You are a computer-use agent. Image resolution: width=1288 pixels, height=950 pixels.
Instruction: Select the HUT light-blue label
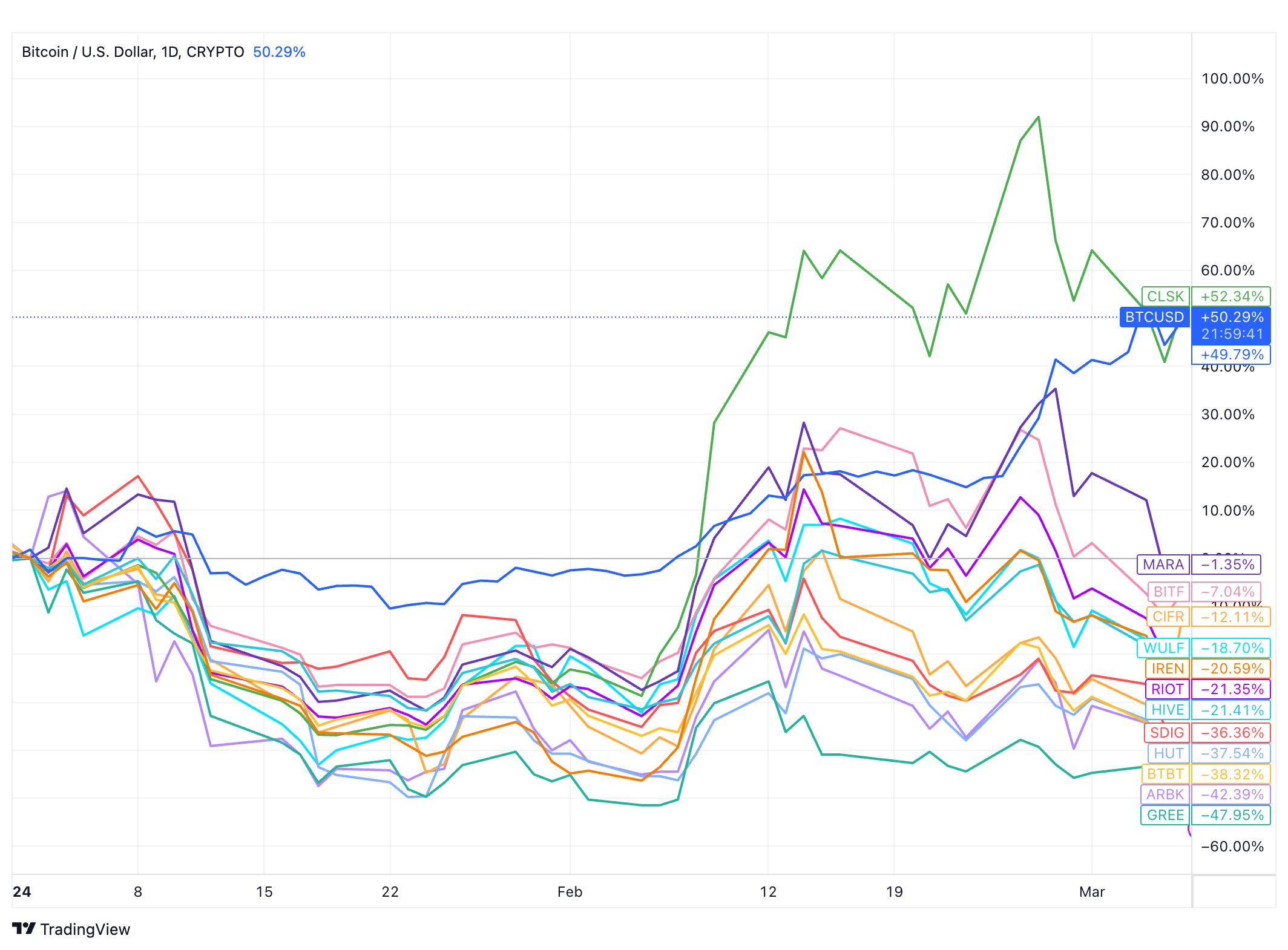coord(1168,753)
